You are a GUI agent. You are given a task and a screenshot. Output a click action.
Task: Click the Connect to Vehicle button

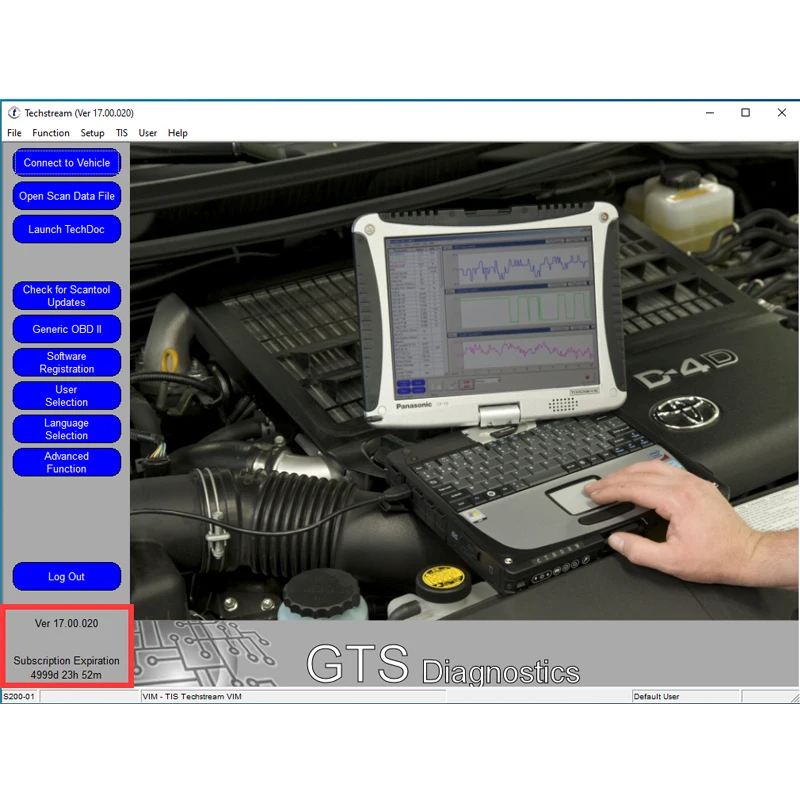(x=67, y=163)
